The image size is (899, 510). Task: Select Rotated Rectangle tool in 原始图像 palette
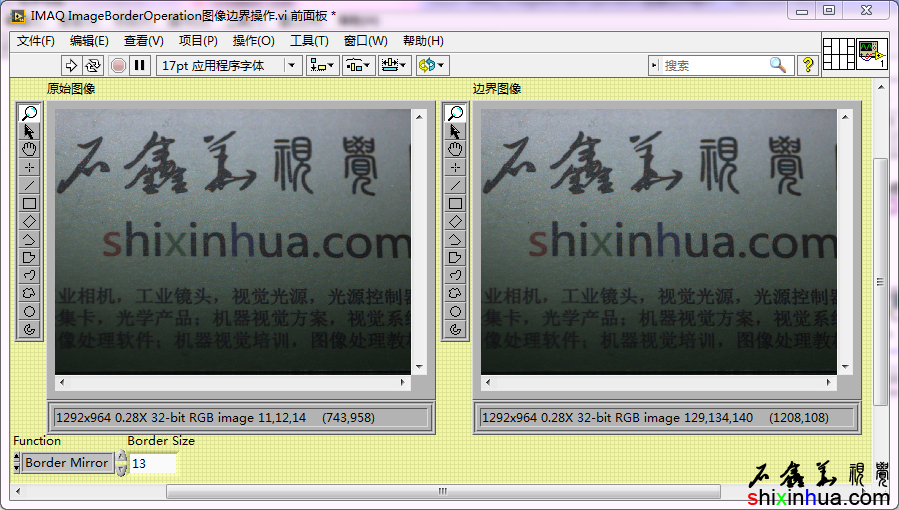[29, 221]
